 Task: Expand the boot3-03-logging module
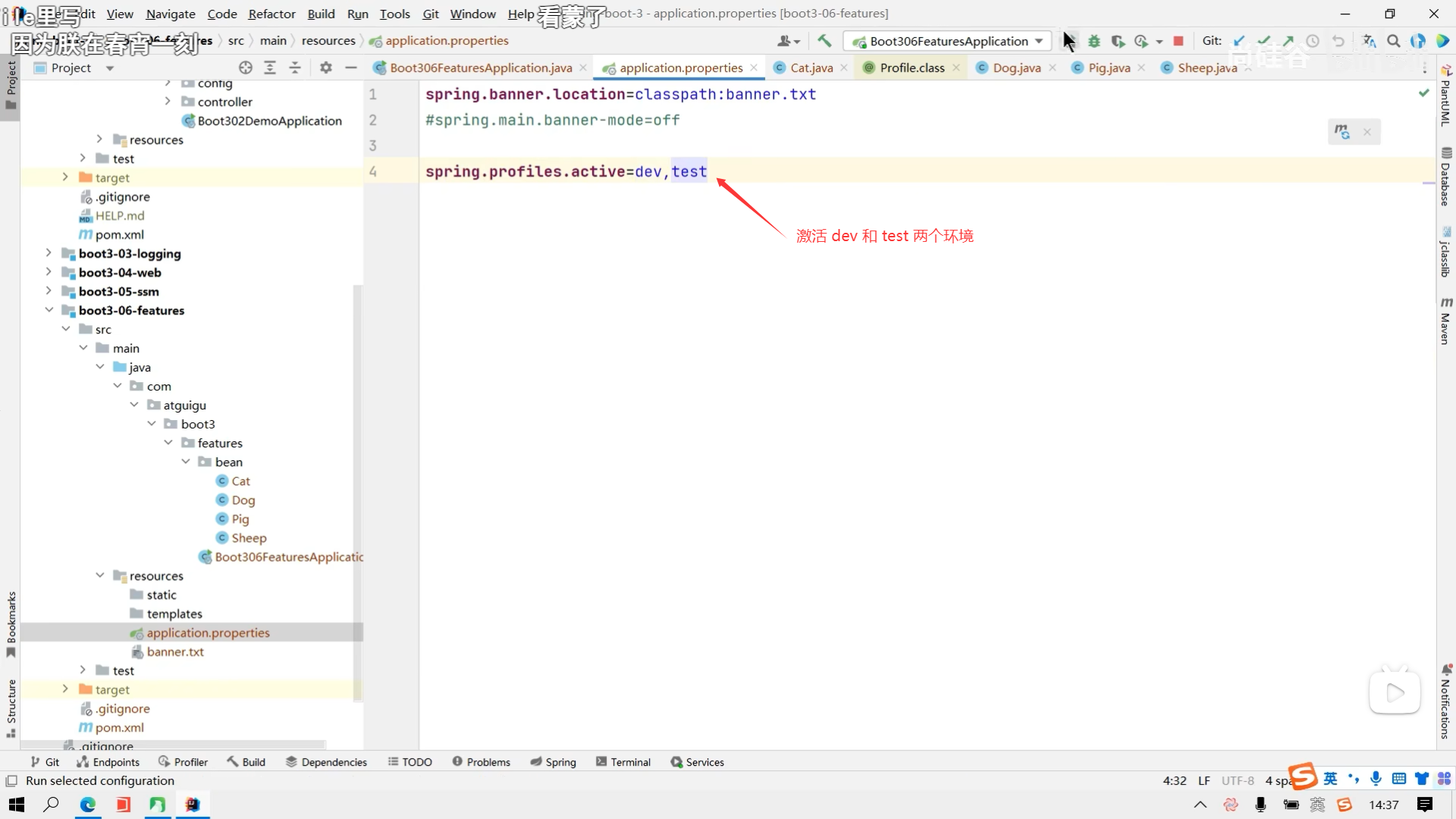pyautogui.click(x=49, y=253)
